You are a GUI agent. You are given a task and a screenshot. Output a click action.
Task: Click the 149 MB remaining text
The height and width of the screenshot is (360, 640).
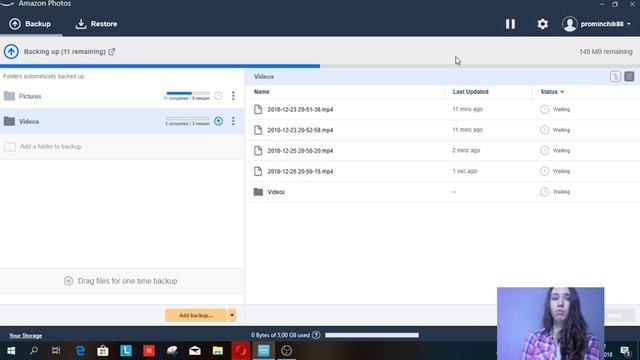(x=606, y=52)
